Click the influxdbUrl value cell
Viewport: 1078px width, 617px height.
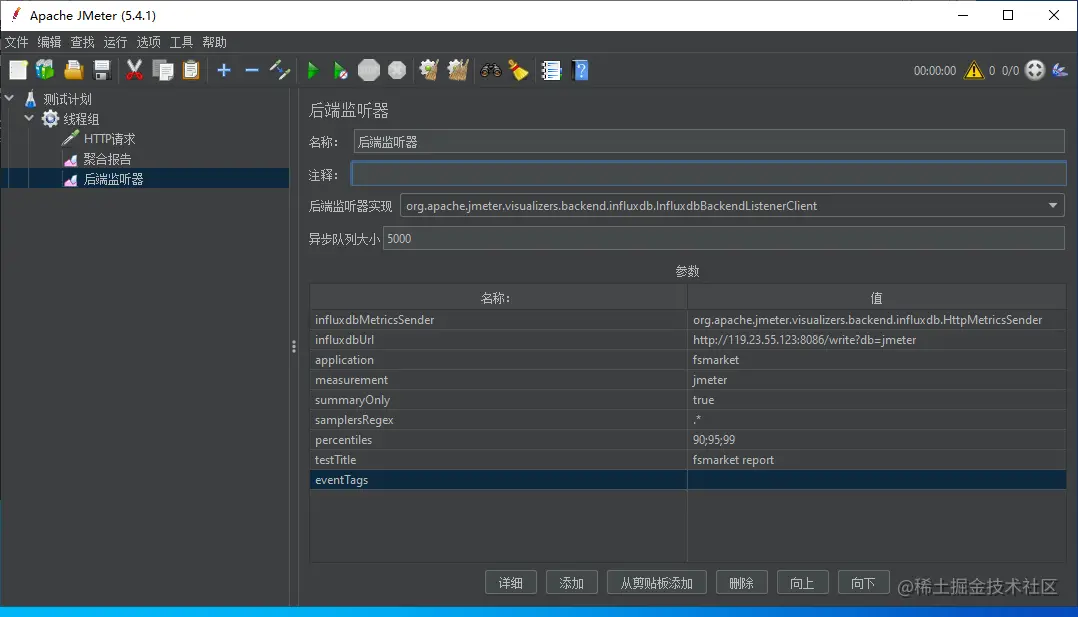[x=877, y=340]
